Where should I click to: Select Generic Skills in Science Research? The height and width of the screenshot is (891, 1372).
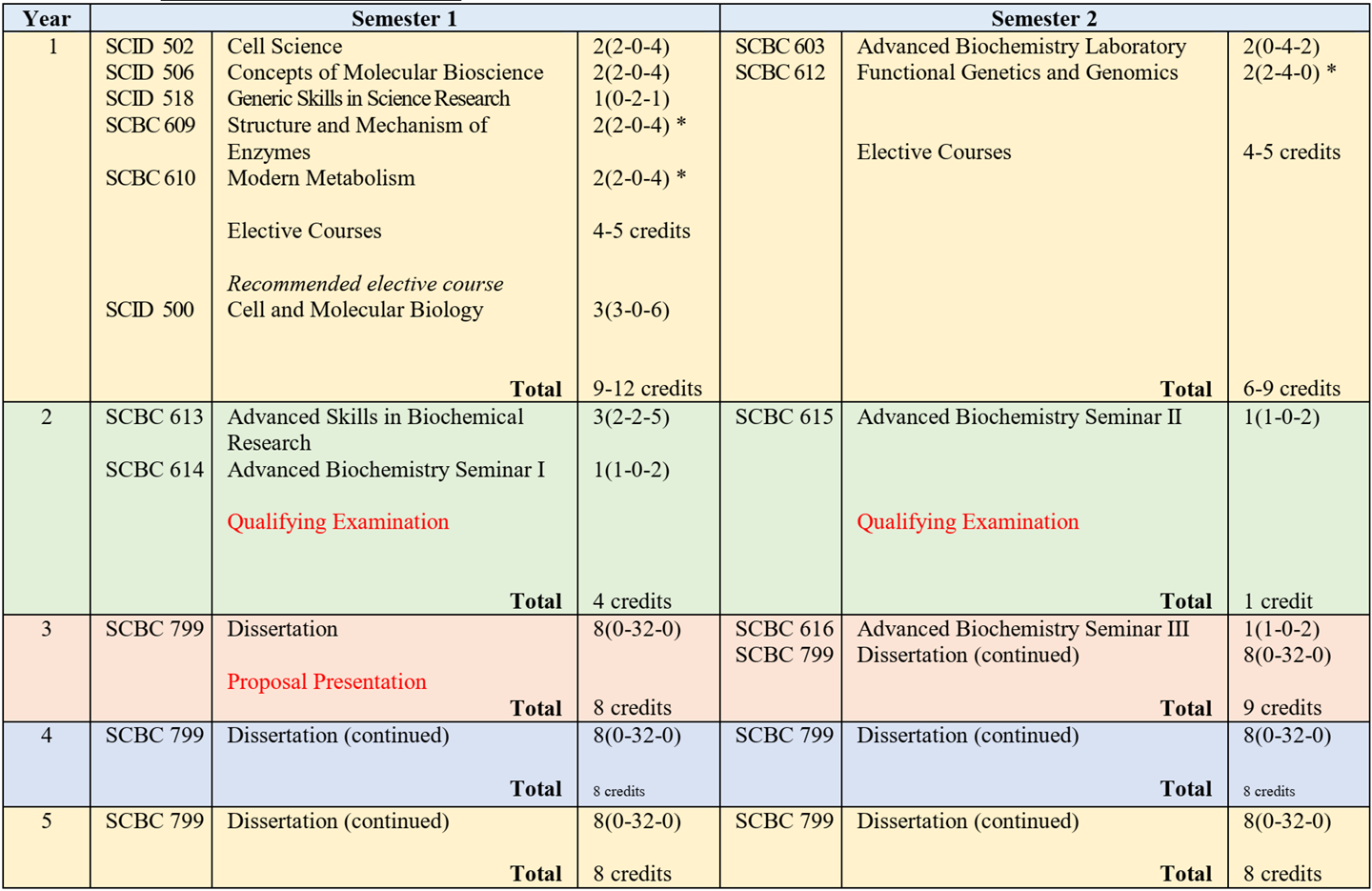(368, 99)
